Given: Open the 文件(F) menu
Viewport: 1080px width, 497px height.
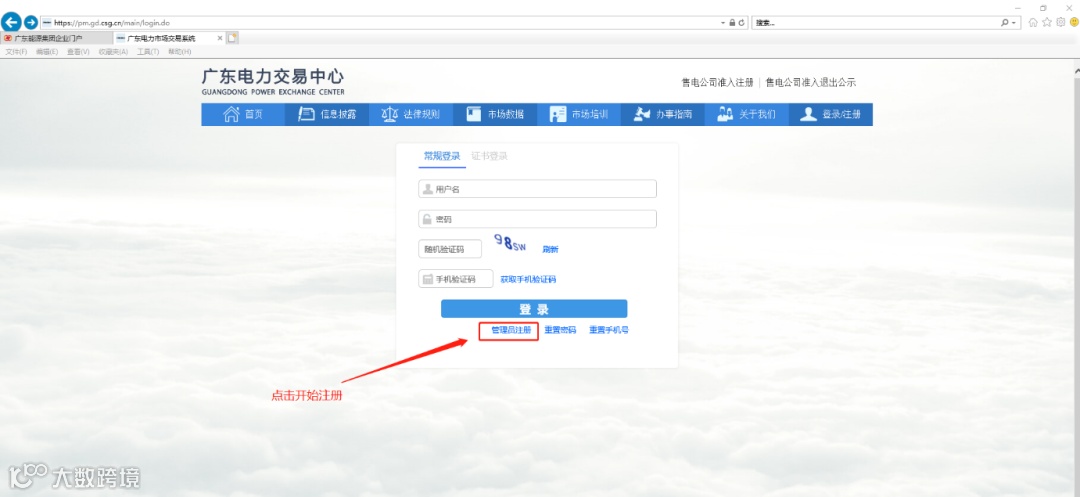Looking at the screenshot, I should pos(16,52).
